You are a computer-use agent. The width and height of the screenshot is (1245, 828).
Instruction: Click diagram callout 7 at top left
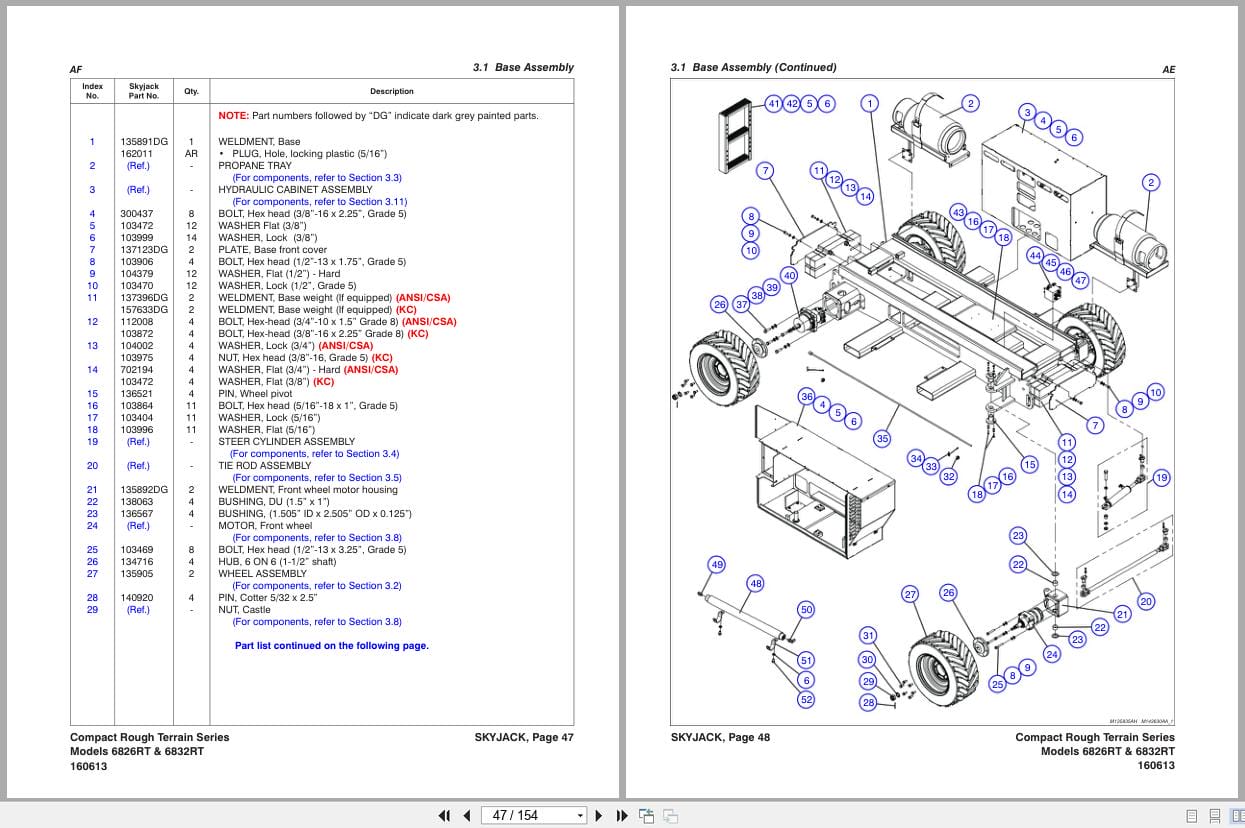point(765,170)
